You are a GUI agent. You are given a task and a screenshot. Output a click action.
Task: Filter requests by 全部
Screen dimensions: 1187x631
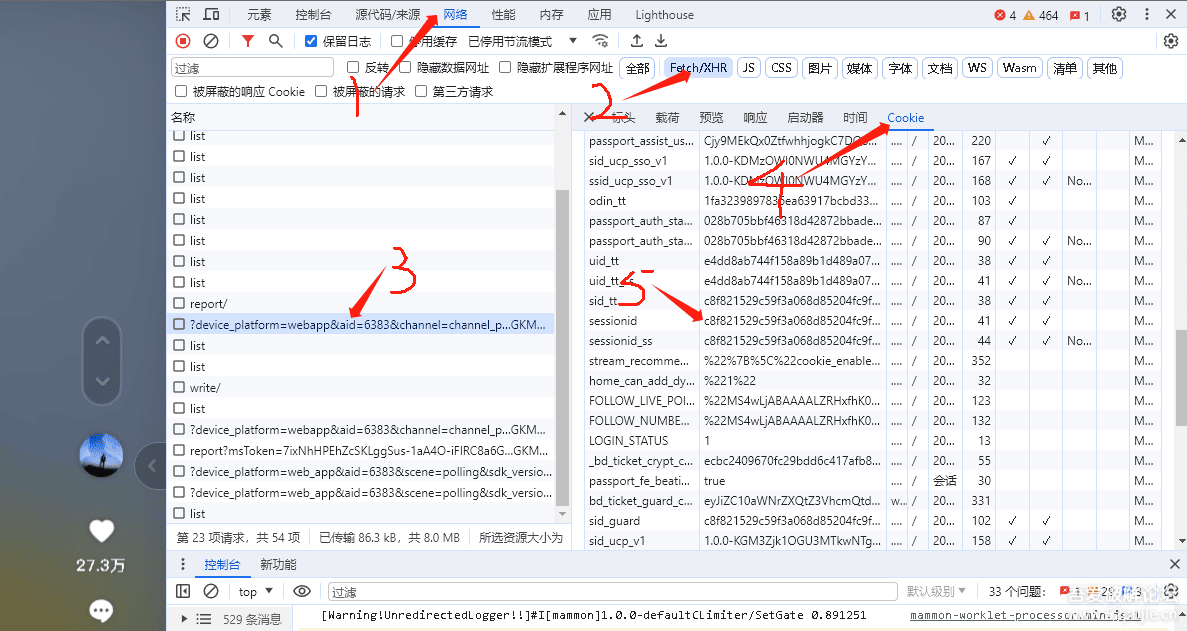(x=637, y=68)
